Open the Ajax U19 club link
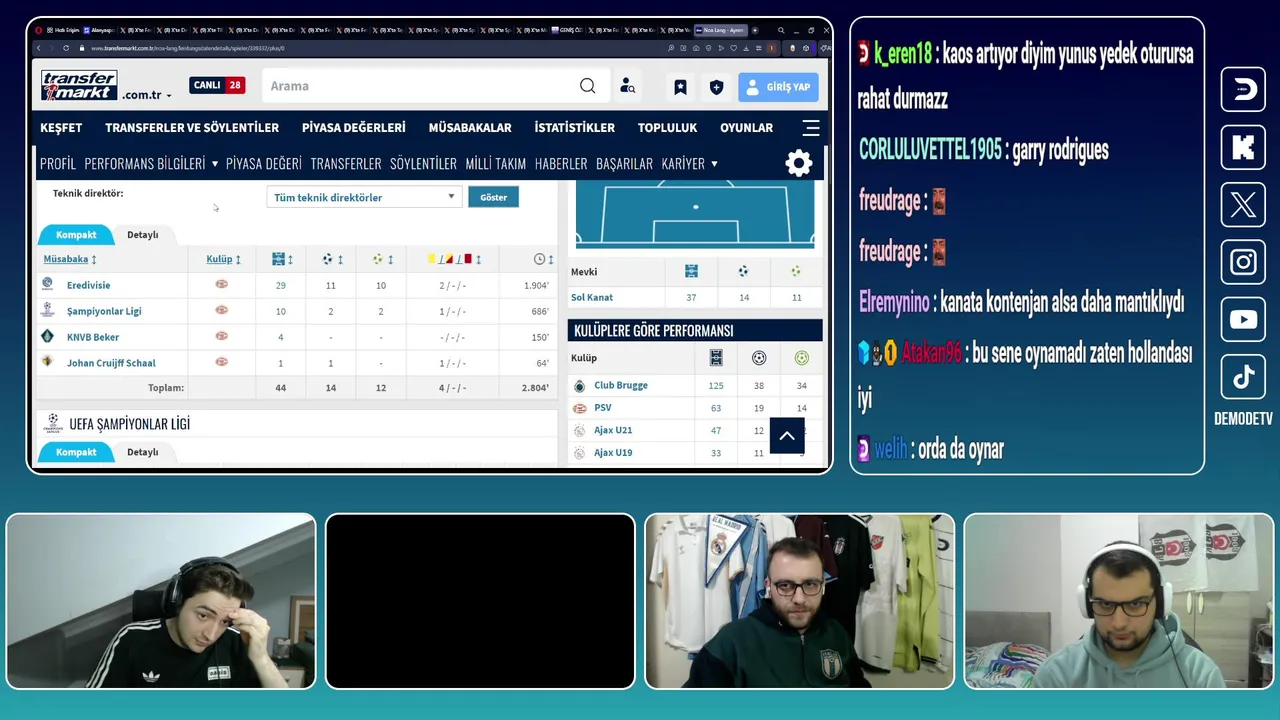Viewport: 1280px width, 720px height. (x=613, y=453)
